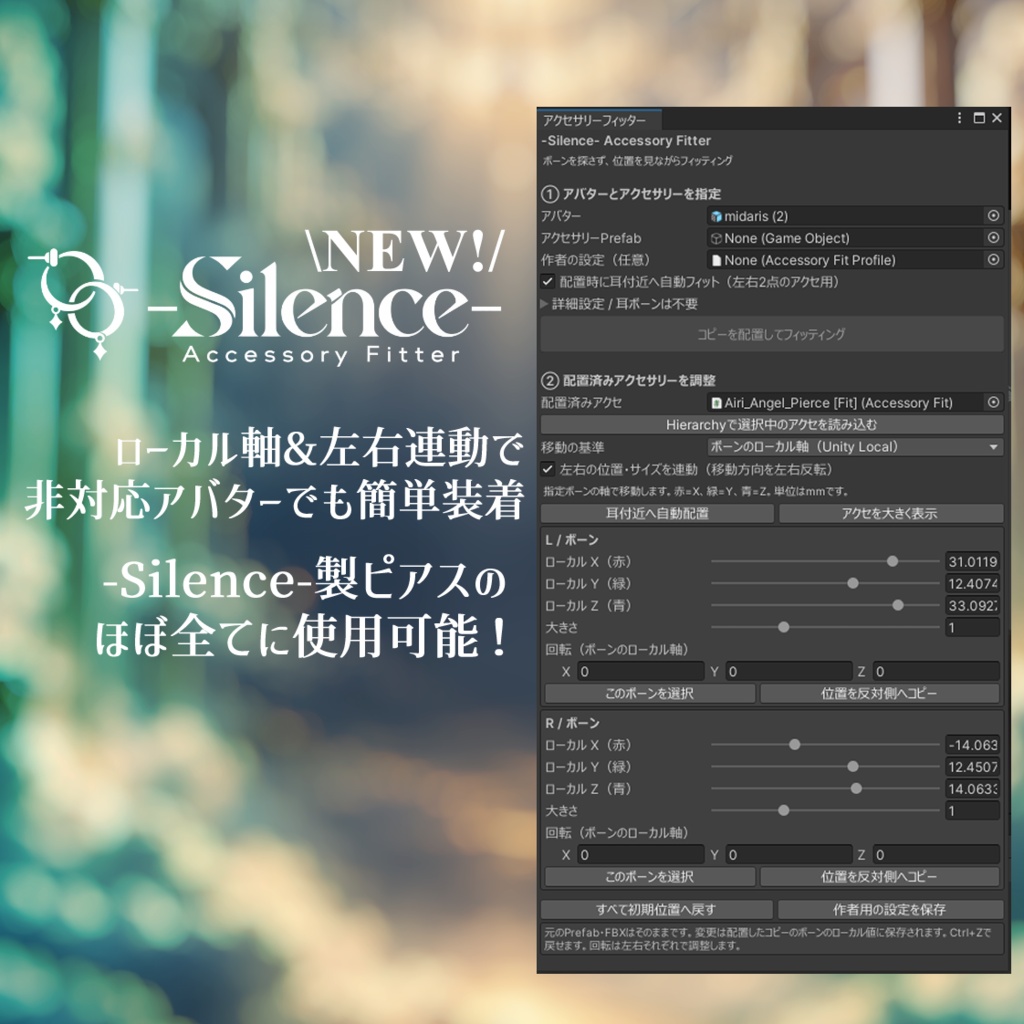
Task: Click R bone ローカル X slider handle
Action: (794, 744)
